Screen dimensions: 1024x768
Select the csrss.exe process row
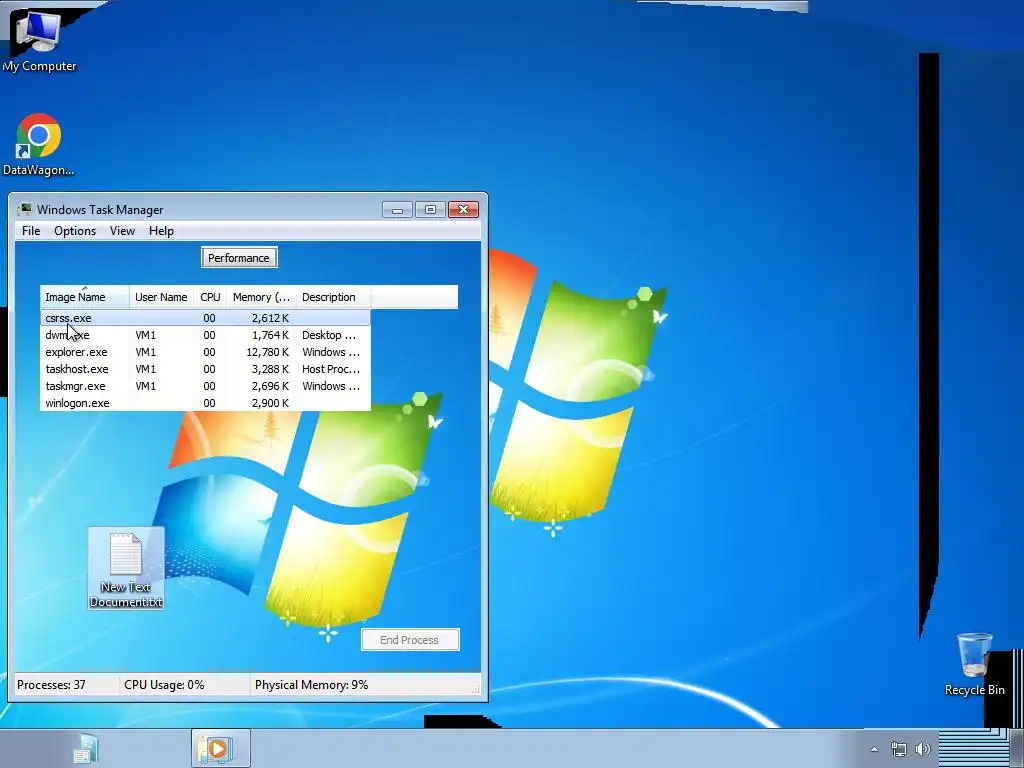click(x=205, y=318)
